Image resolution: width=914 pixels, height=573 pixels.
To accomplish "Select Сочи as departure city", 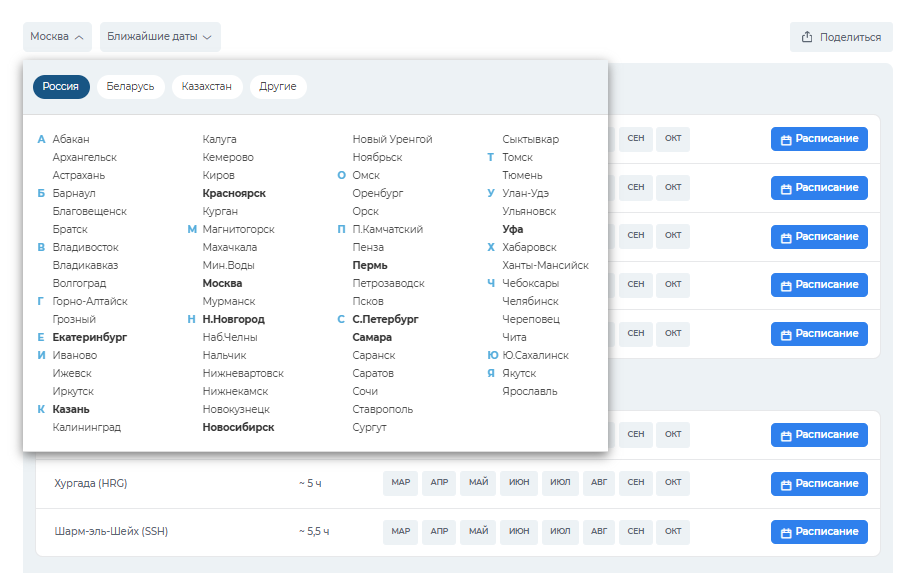I will [365, 391].
